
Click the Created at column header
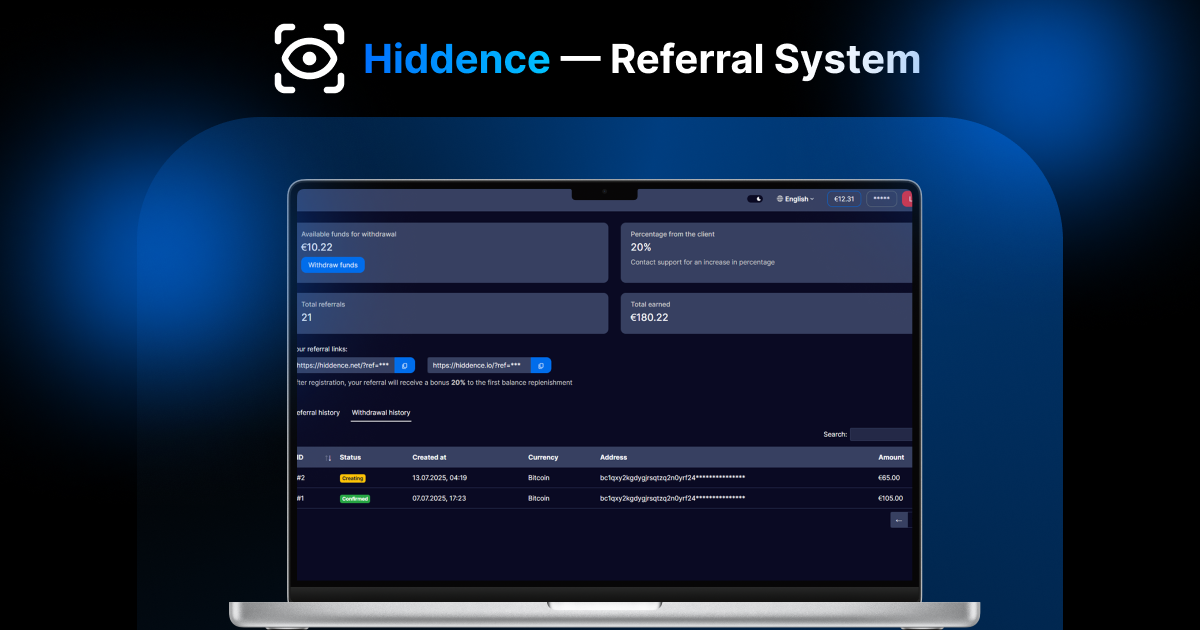click(x=429, y=457)
